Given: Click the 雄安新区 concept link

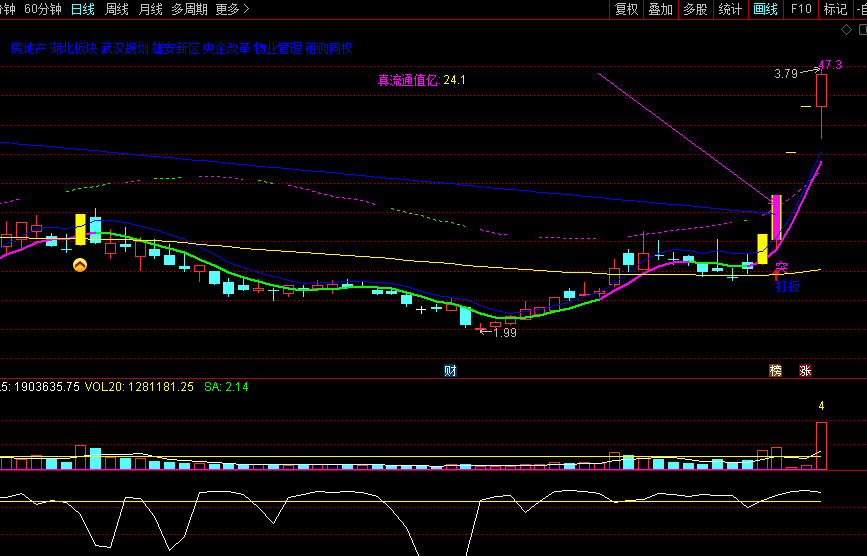Looking at the screenshot, I should tap(175, 49).
